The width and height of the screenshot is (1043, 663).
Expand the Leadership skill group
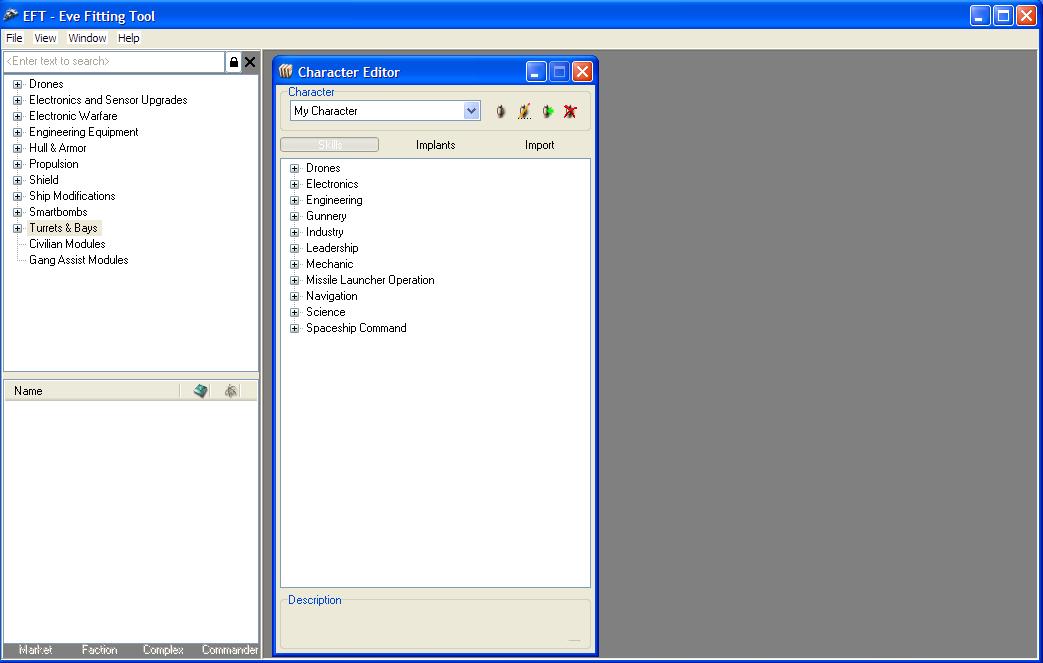(295, 248)
